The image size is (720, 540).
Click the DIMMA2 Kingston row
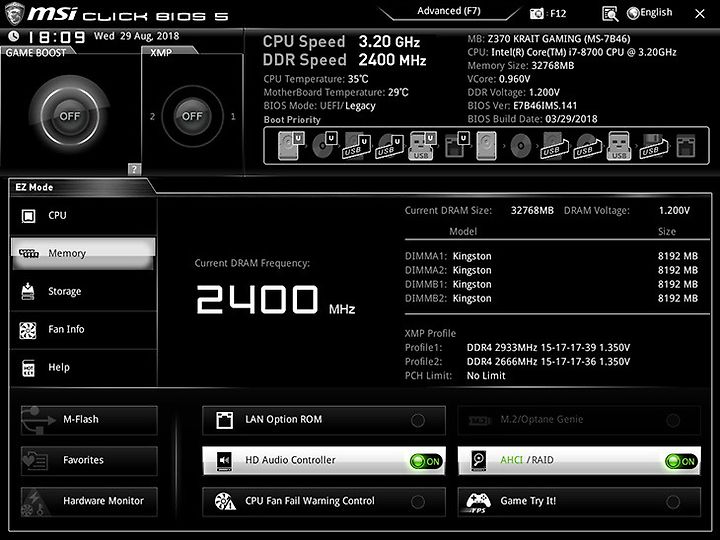551,270
